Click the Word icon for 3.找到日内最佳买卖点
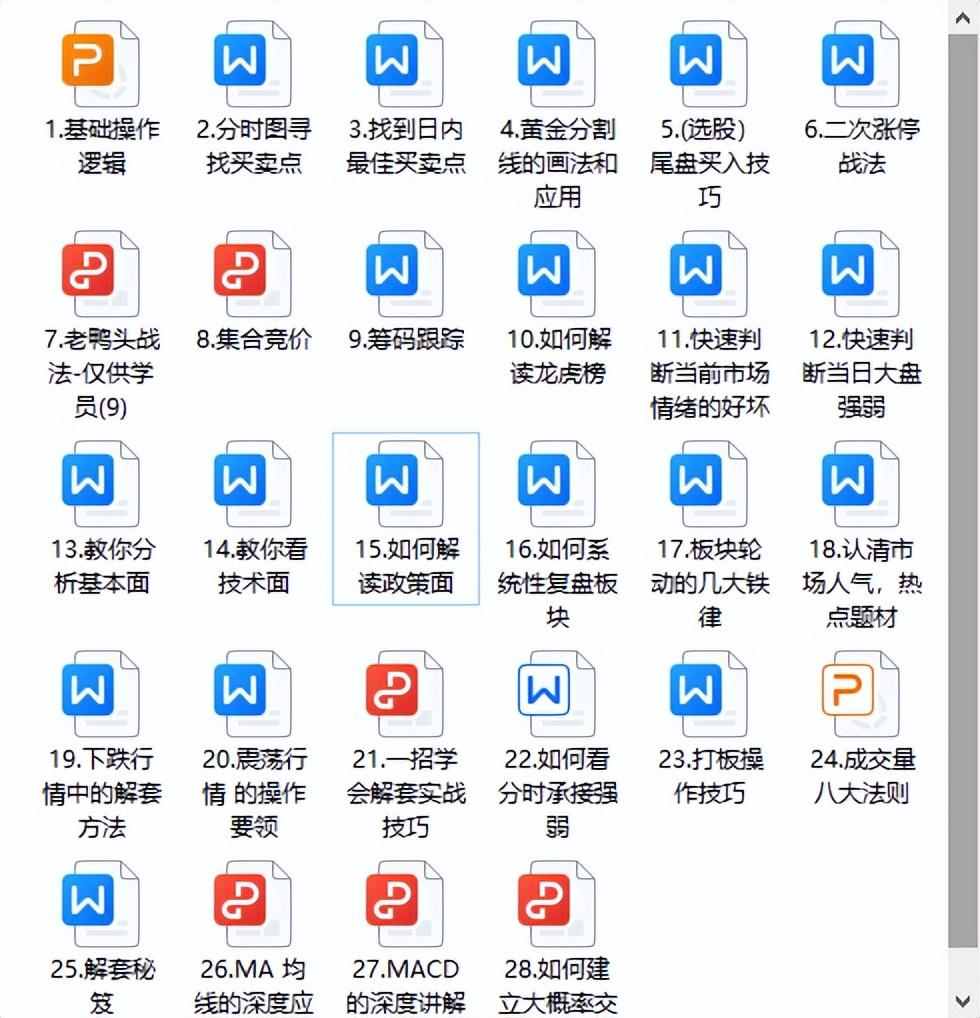 (405, 64)
